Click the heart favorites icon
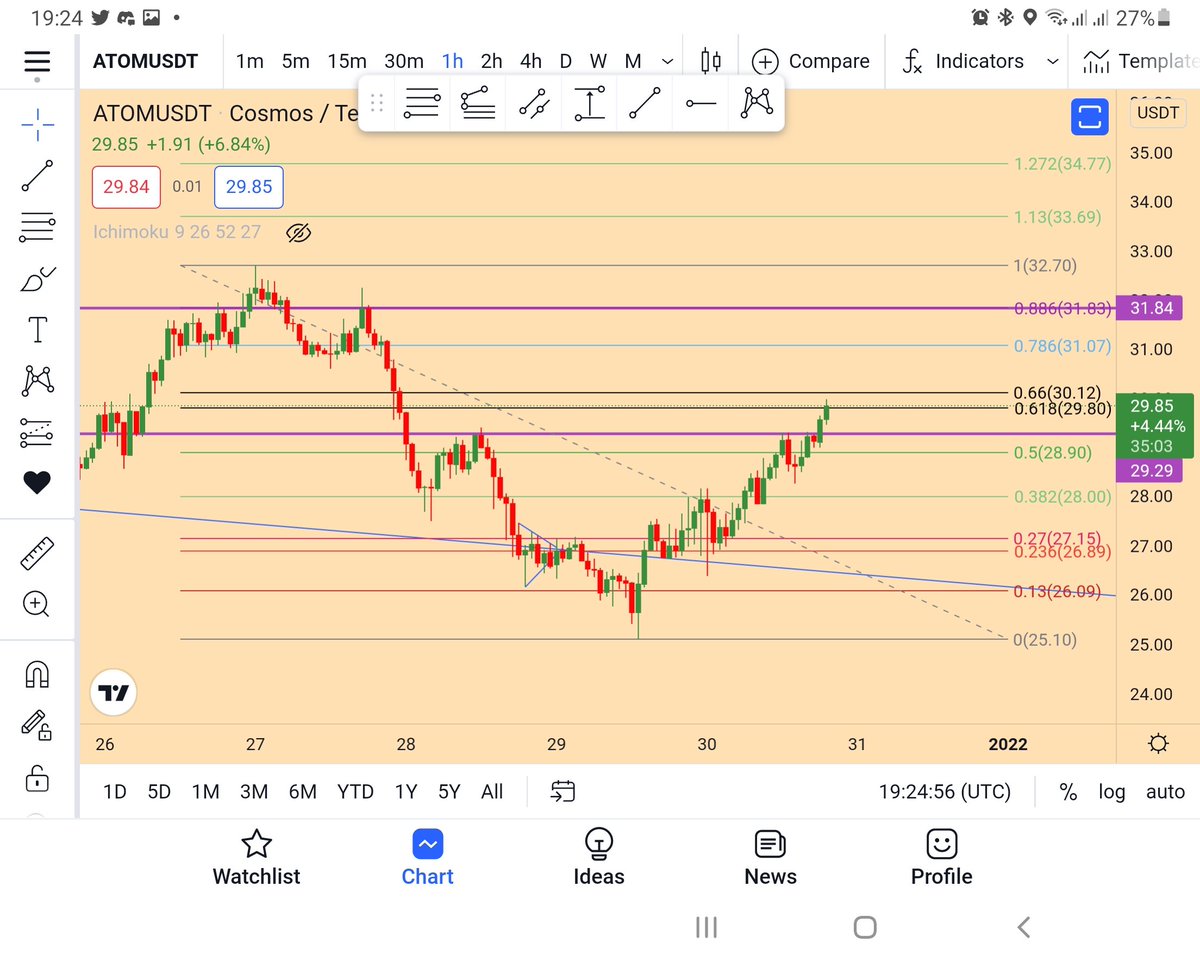Screen dimensions: 1200x961 [x=37, y=483]
